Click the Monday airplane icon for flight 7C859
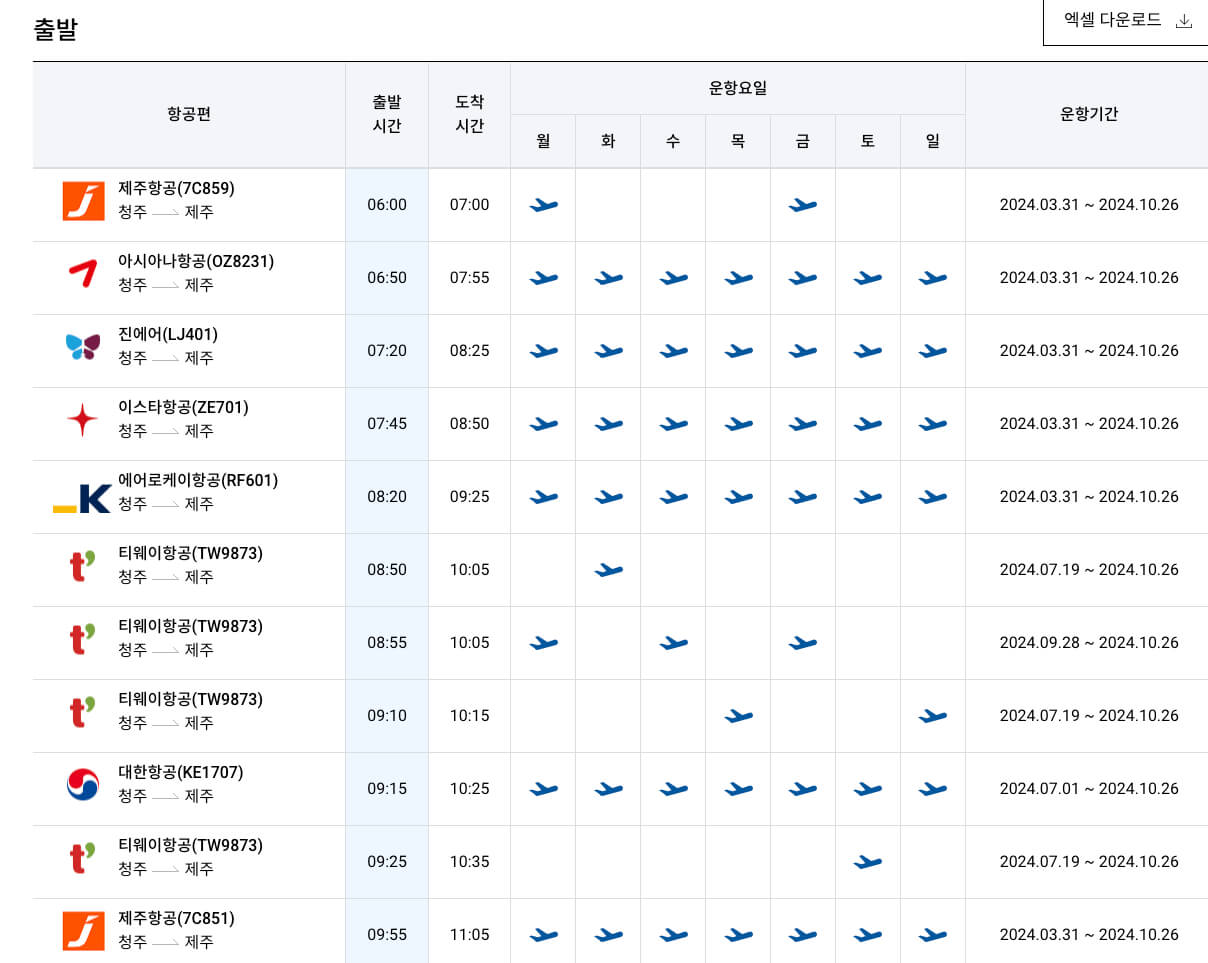 click(542, 206)
